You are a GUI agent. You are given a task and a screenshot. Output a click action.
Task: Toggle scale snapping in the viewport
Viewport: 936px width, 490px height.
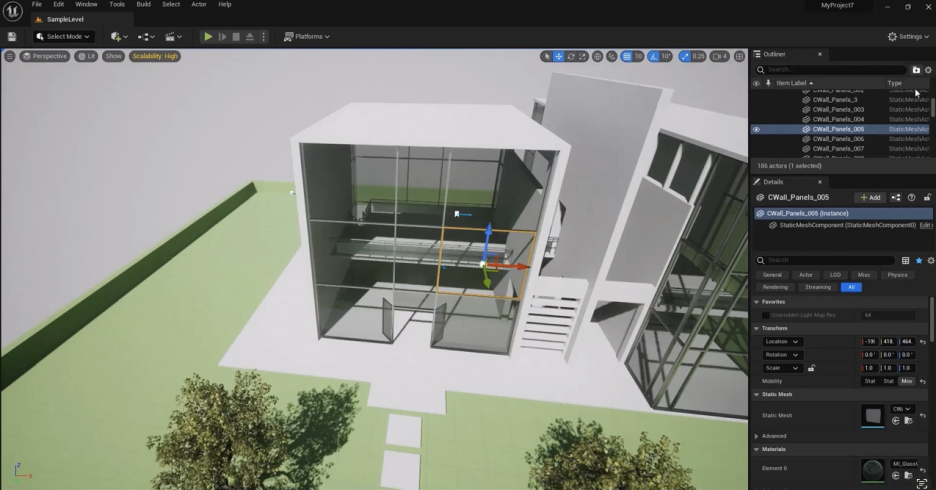tap(685, 56)
